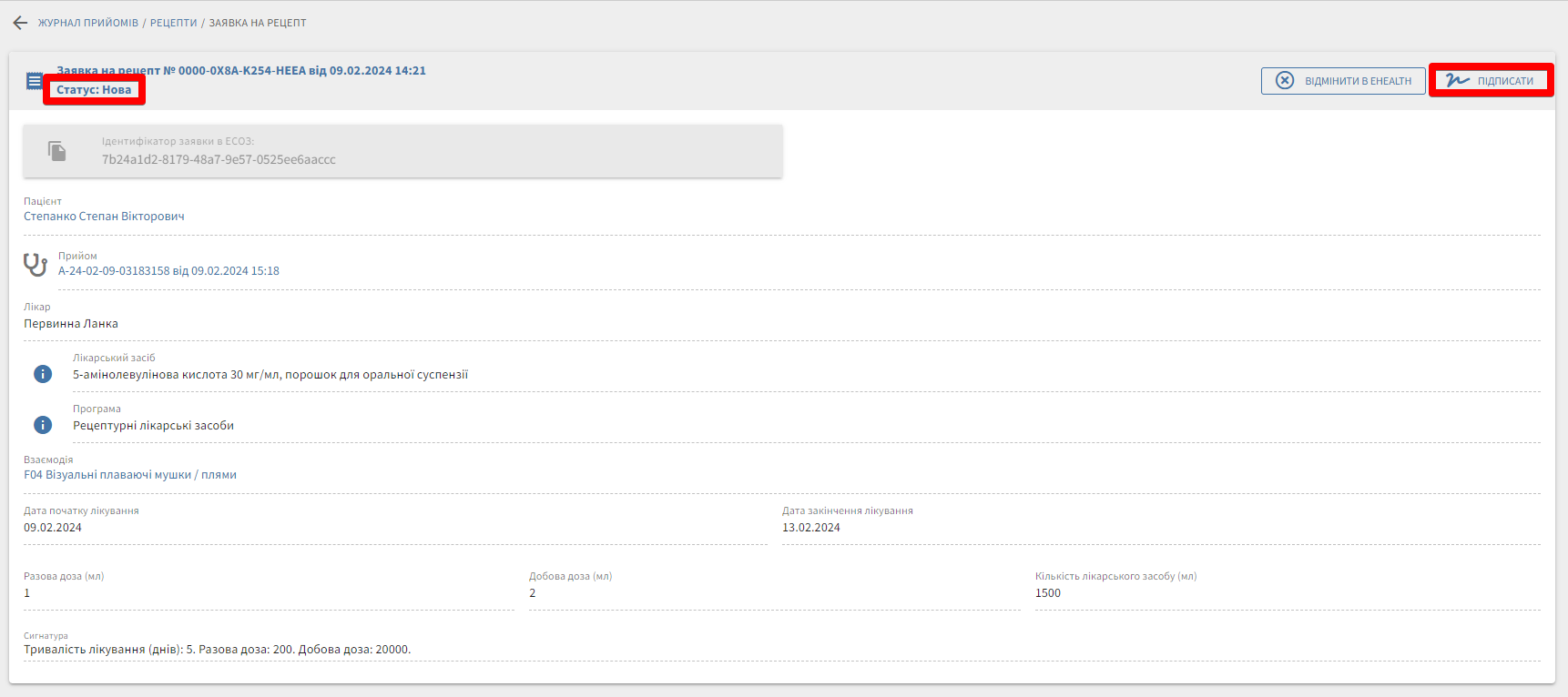Navigate to Рецепти breadcrumb
The height and width of the screenshot is (697, 1568).
(x=173, y=23)
